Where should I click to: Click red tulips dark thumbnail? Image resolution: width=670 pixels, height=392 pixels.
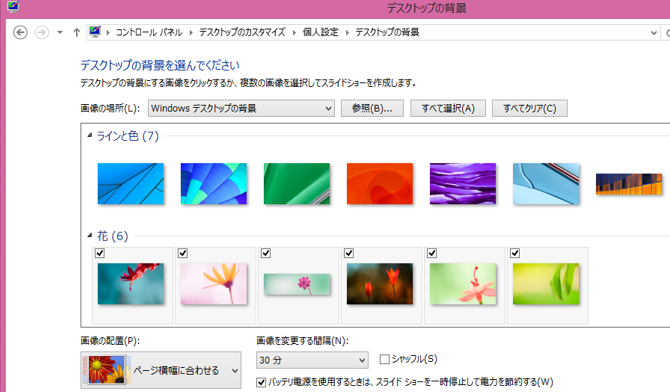coord(380,284)
